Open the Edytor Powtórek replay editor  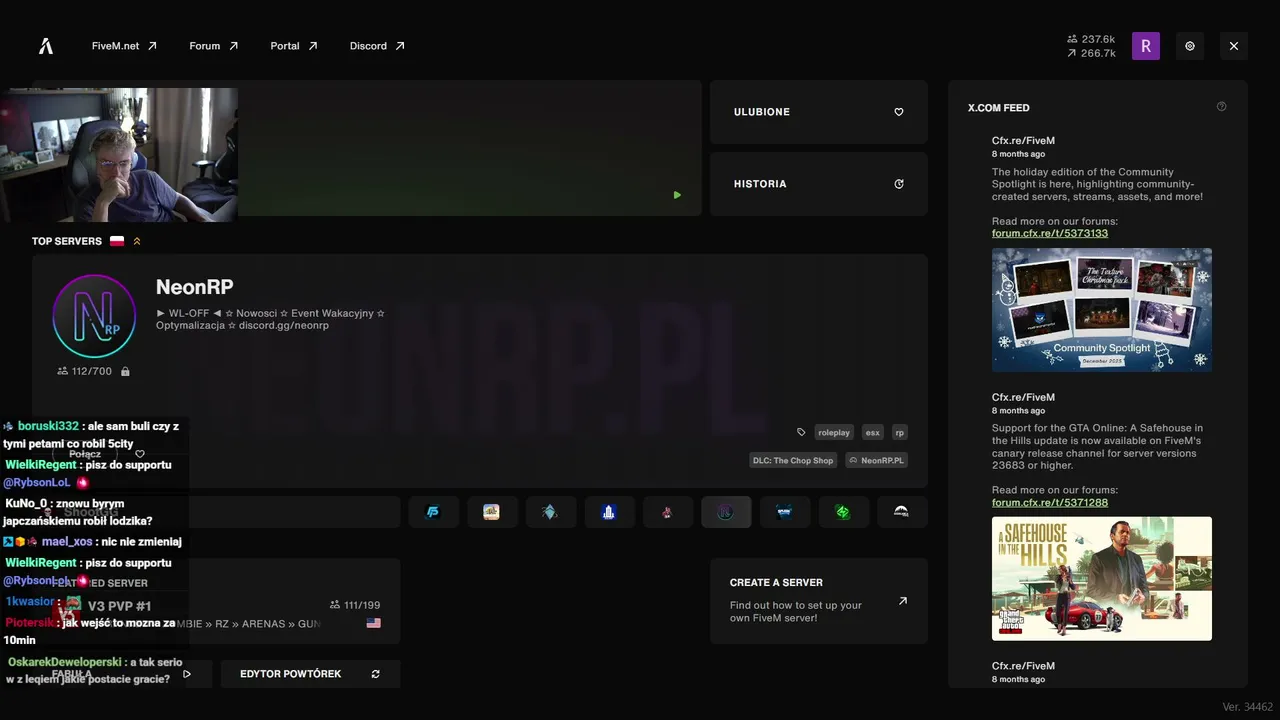click(310, 674)
